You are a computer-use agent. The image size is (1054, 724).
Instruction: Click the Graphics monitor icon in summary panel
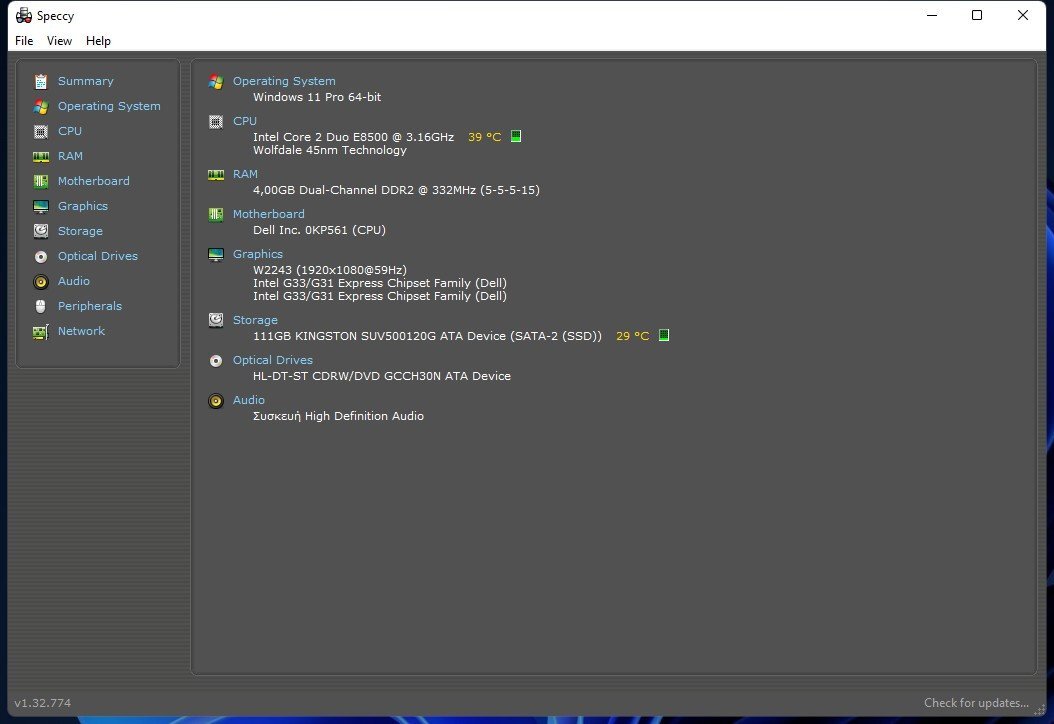tap(216, 255)
